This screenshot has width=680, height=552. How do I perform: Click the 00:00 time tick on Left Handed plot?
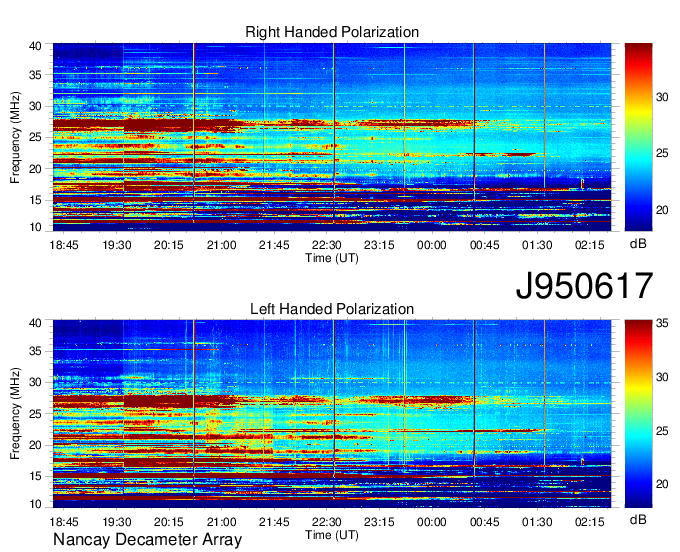click(432, 522)
